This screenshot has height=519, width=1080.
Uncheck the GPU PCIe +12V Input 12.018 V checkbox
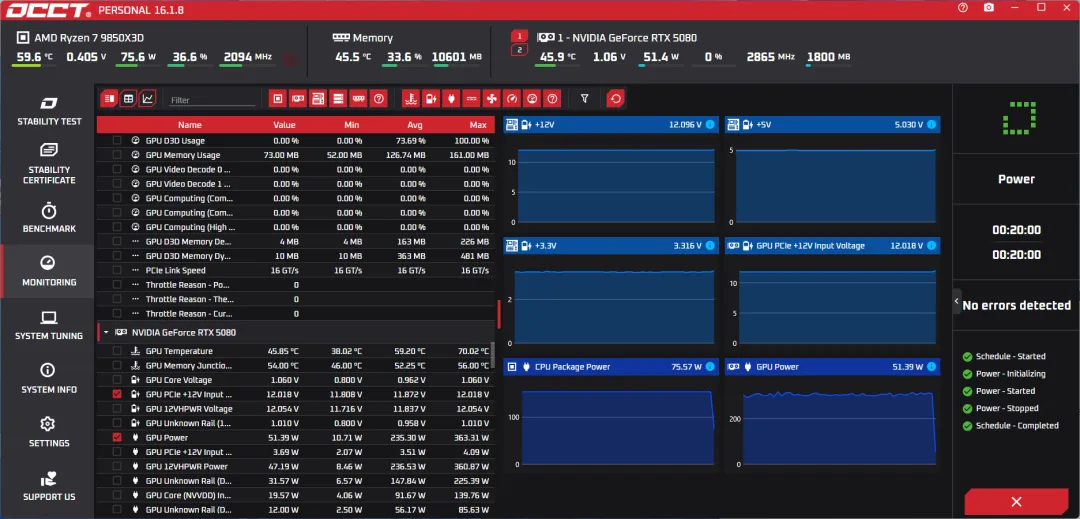[117, 394]
